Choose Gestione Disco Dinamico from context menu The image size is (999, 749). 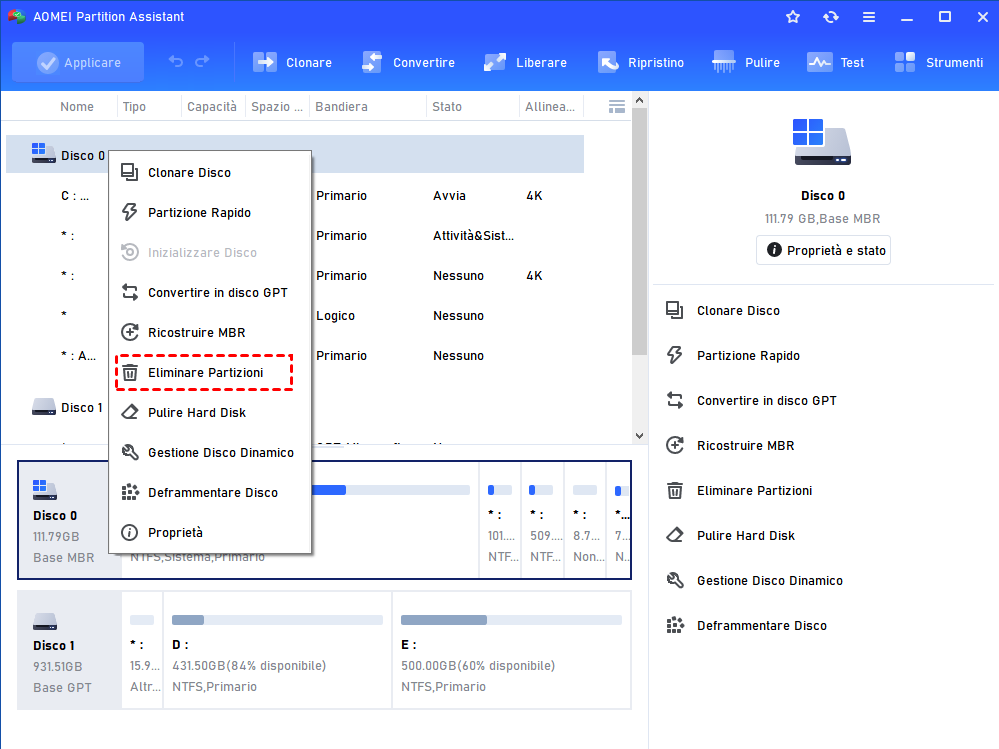point(210,453)
